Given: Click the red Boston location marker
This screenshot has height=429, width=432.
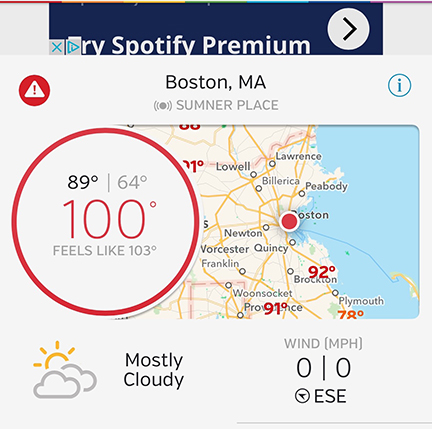Looking at the screenshot, I should tap(289, 221).
